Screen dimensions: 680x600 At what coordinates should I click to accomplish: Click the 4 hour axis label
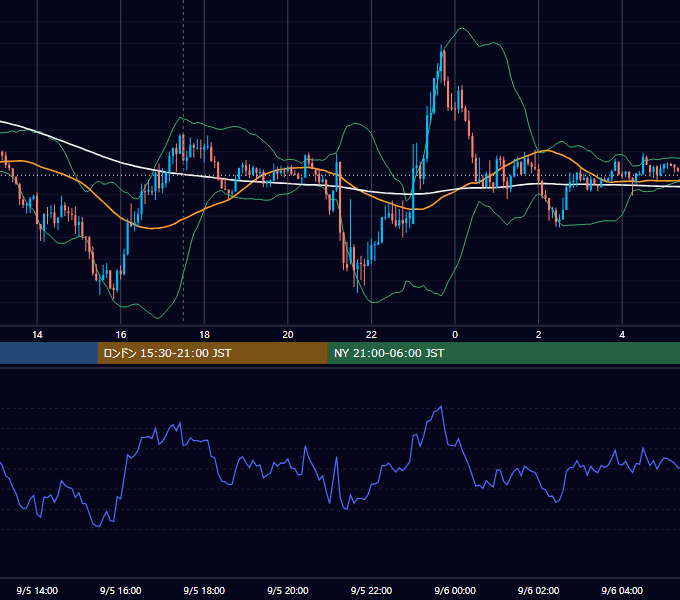(622, 335)
